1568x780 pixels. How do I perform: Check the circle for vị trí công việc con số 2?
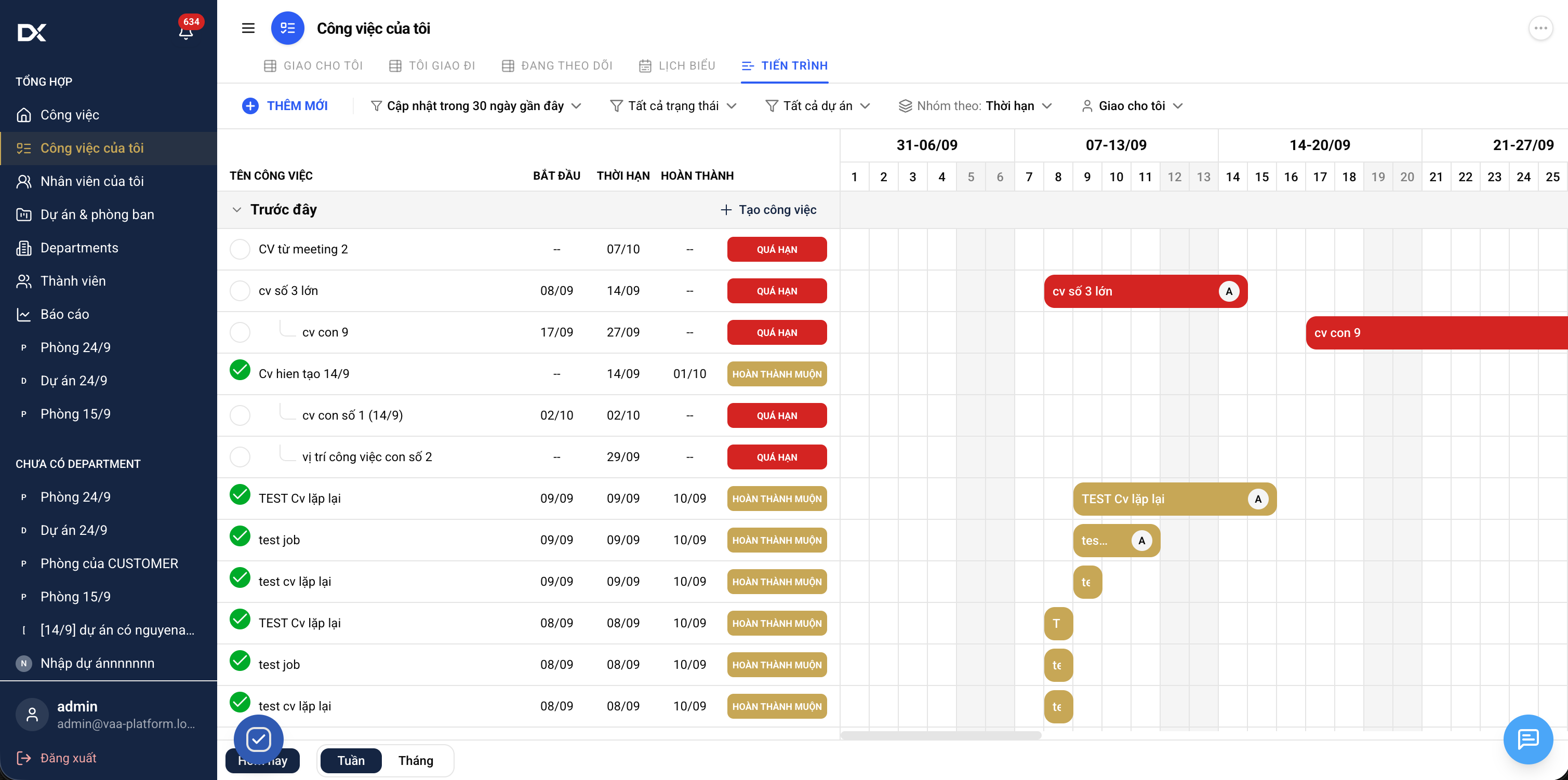coord(240,457)
